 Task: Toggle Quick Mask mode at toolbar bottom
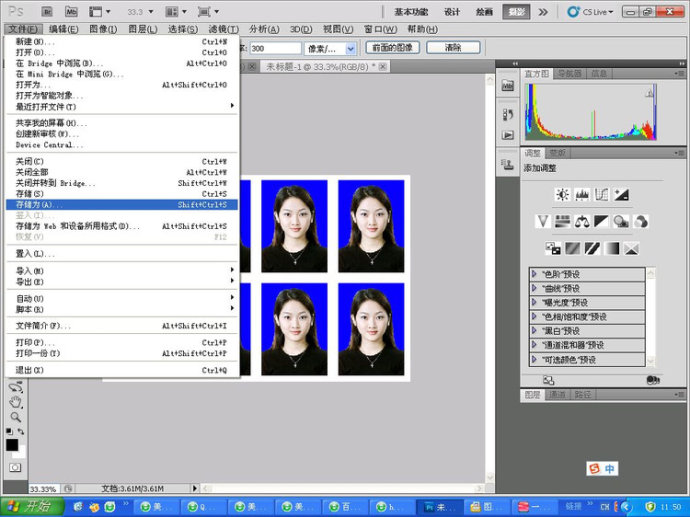coord(15,467)
